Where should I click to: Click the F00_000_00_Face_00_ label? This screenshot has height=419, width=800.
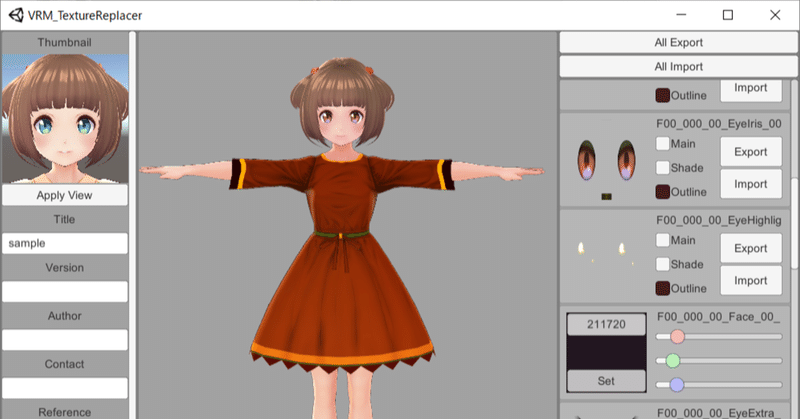[718, 317]
